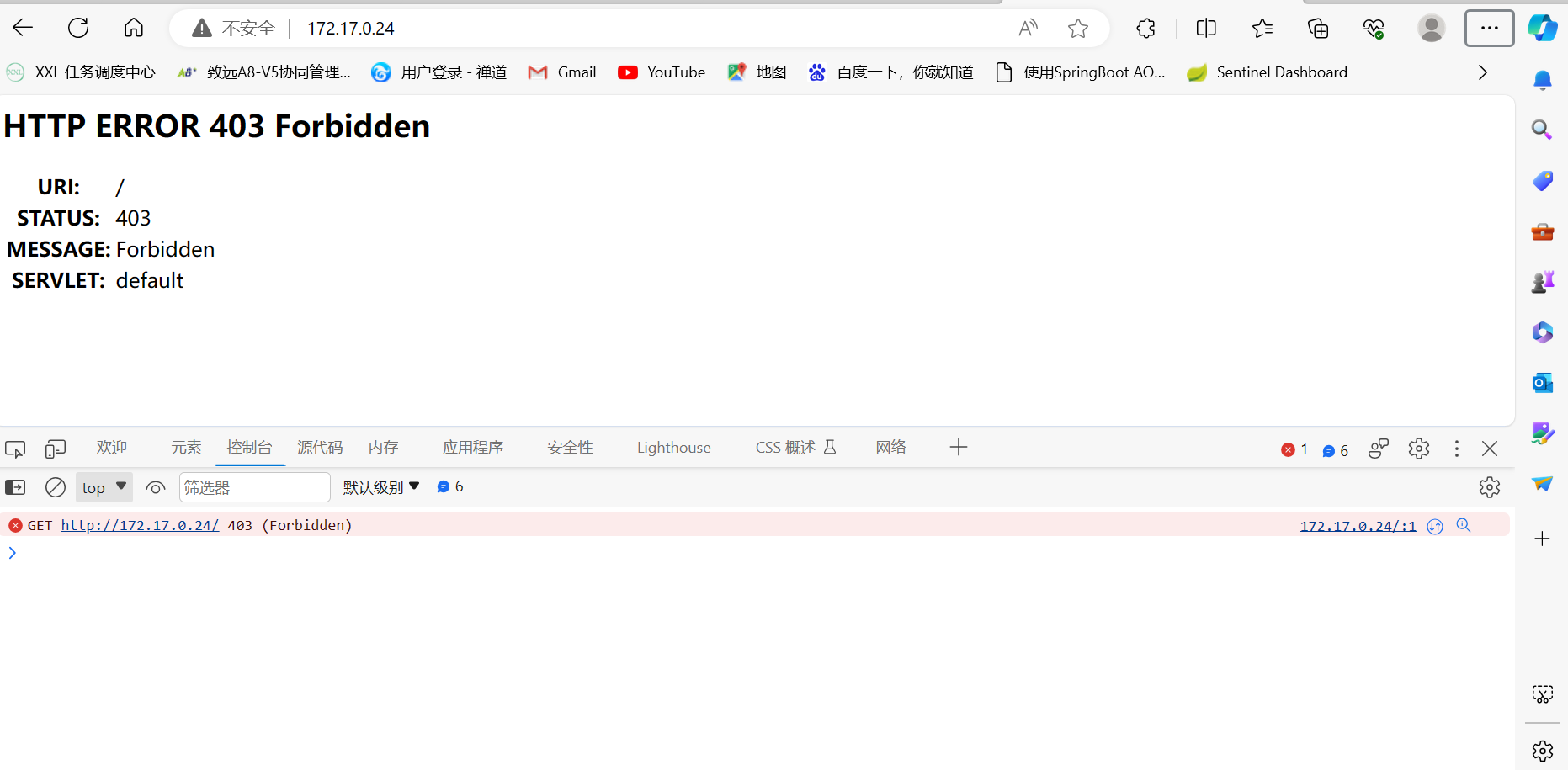Create live expression with the eye icon
Viewport: 1568px width, 770px height.
click(x=156, y=487)
